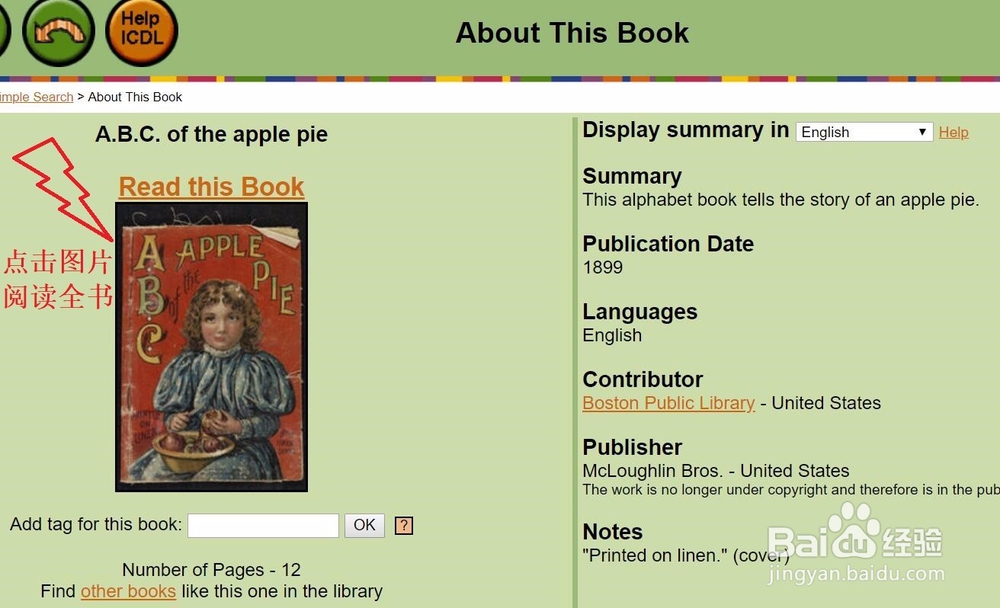This screenshot has height=608, width=1000.
Task: Go to Simple Search breadcrumb link
Action: click(x=36, y=97)
